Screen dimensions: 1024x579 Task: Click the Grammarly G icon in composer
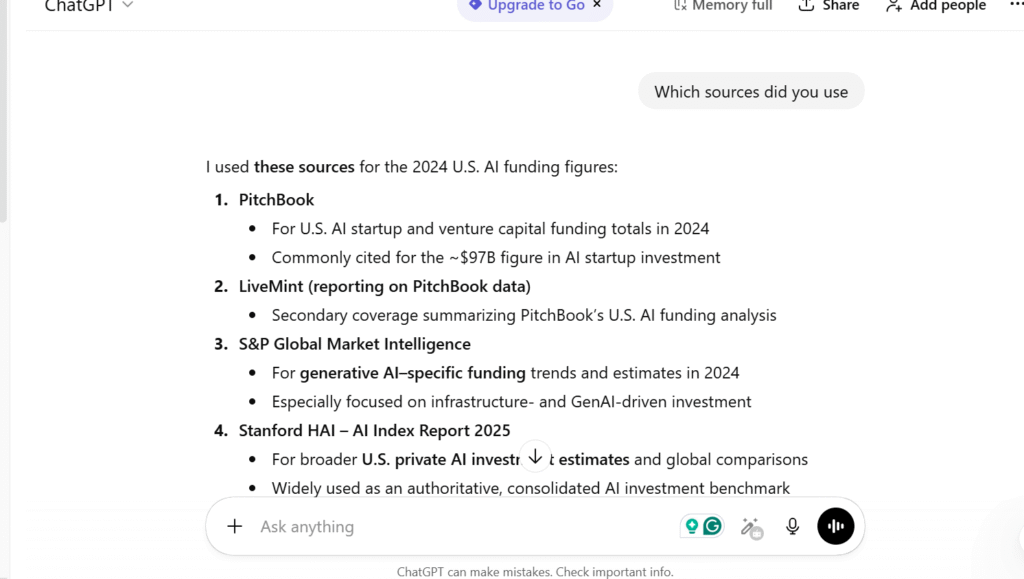click(x=712, y=525)
